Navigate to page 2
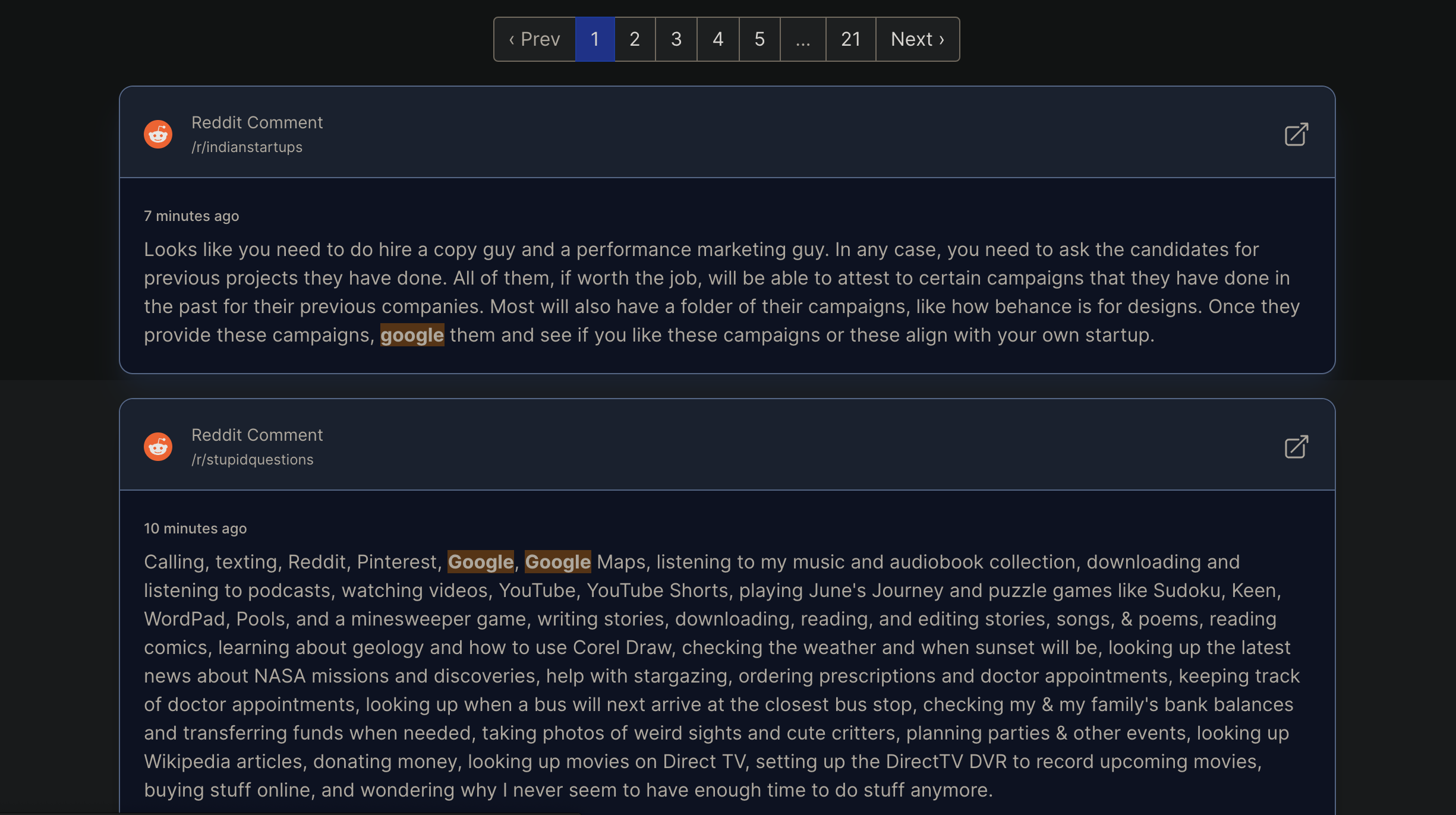The height and width of the screenshot is (815, 1456). click(634, 39)
